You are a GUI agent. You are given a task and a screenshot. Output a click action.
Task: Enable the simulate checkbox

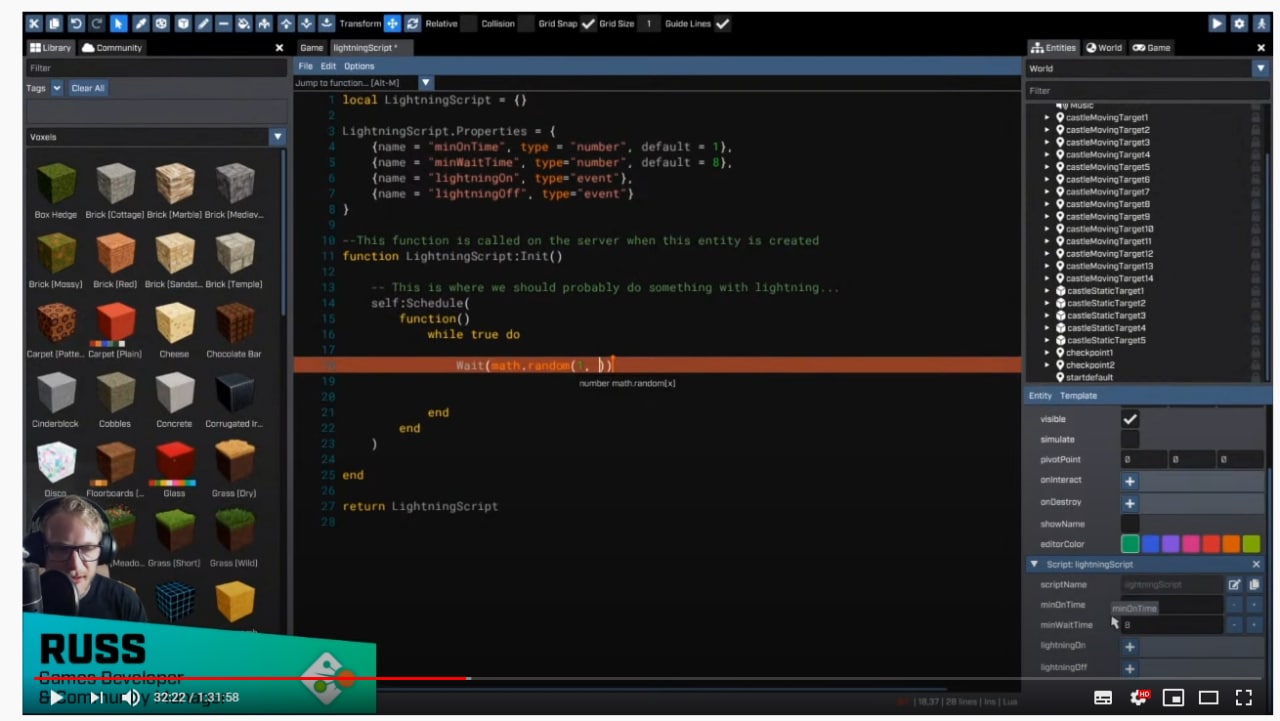1130,439
